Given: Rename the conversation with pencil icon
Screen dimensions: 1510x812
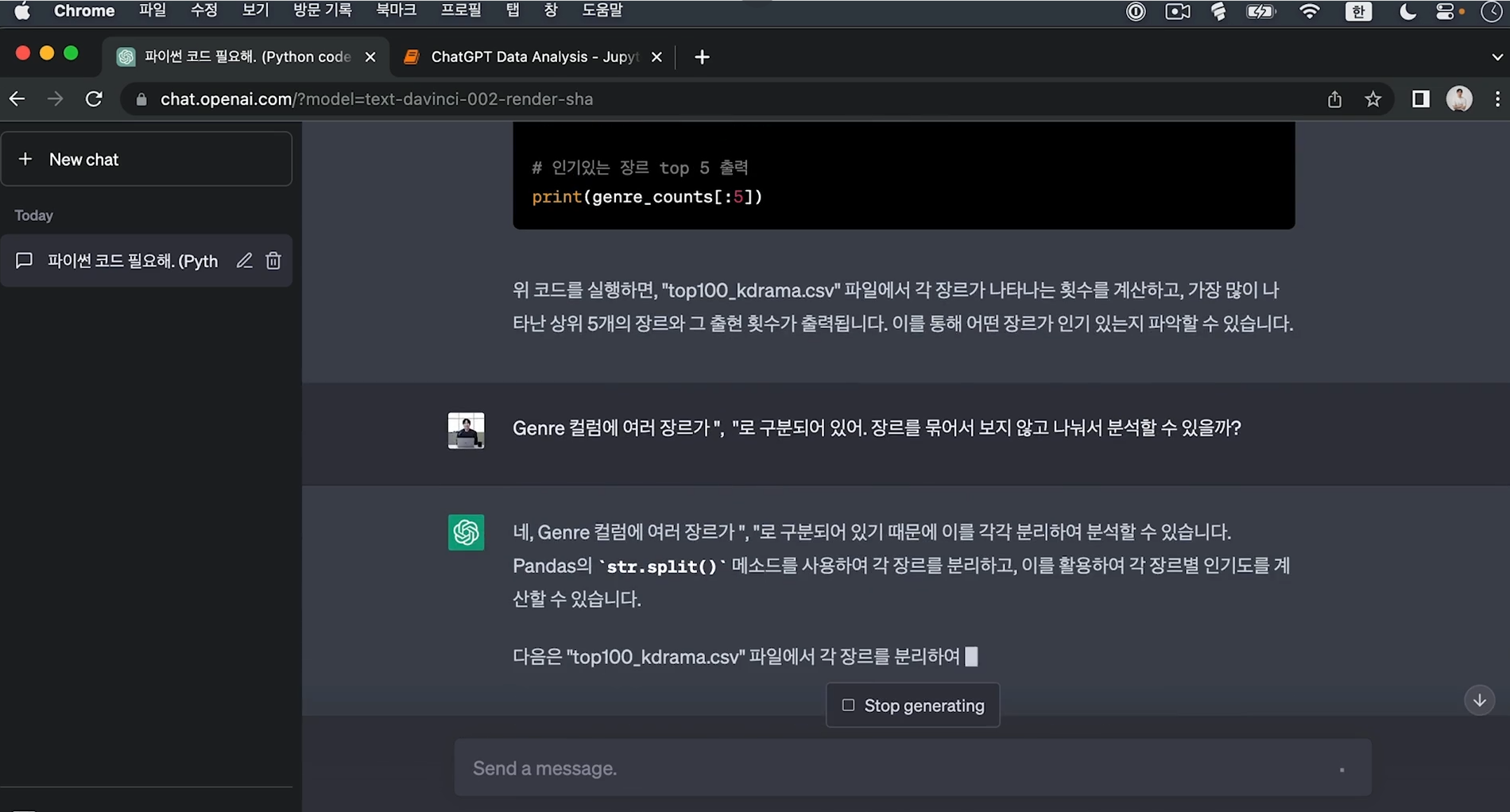Looking at the screenshot, I should (x=244, y=261).
